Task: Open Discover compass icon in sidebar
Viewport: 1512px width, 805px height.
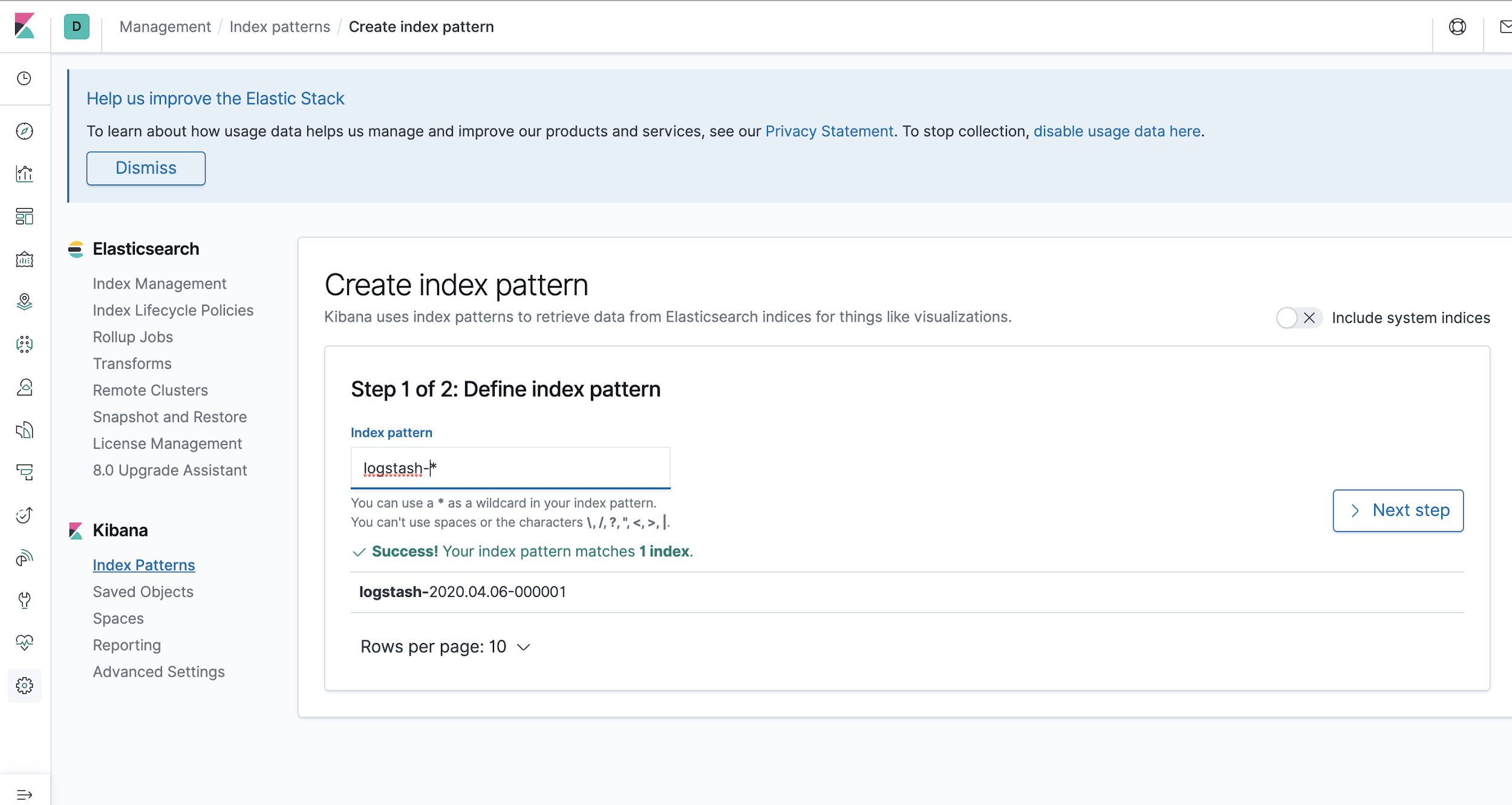Action: 24,131
